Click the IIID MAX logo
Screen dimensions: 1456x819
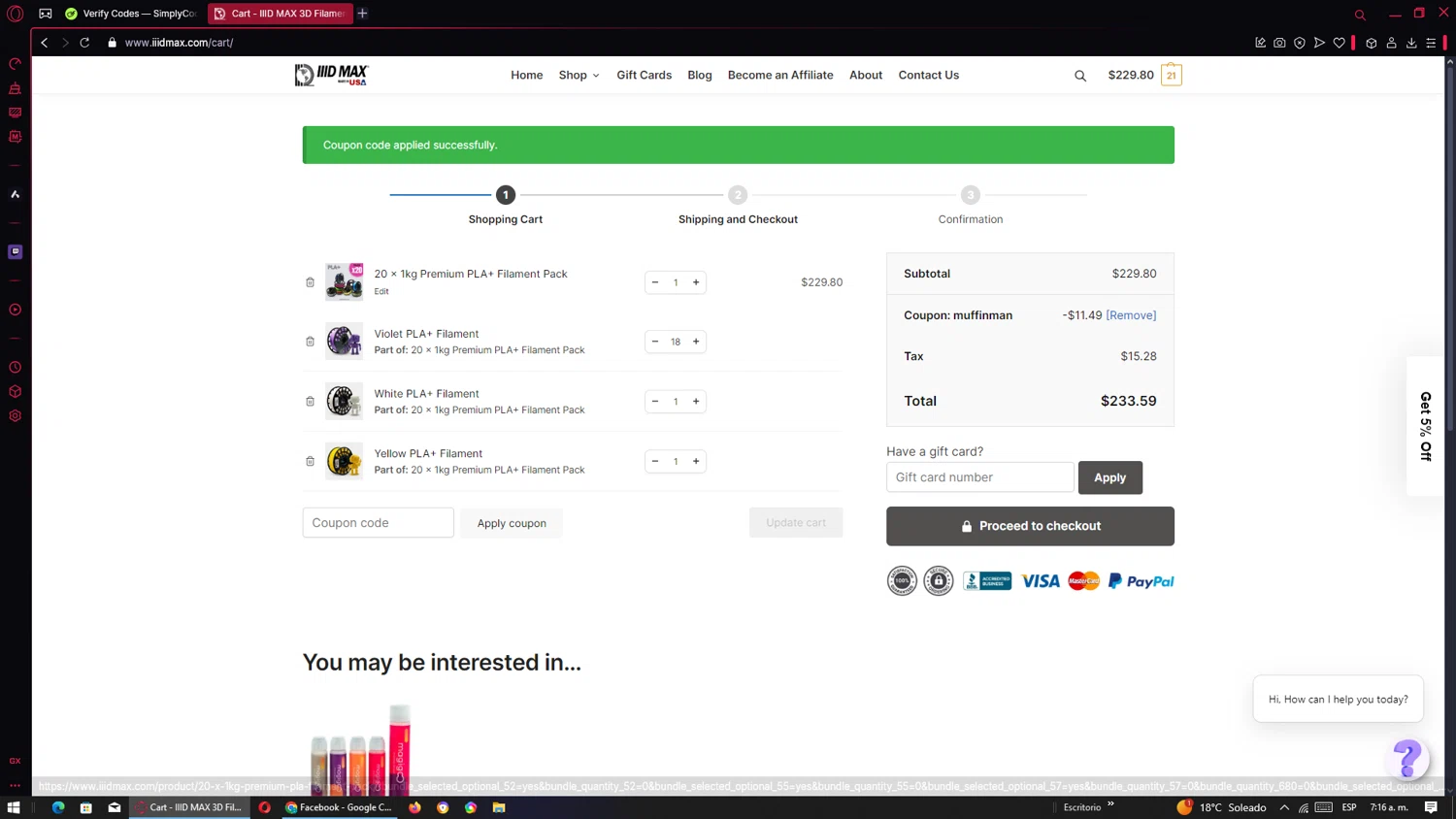[331, 75]
